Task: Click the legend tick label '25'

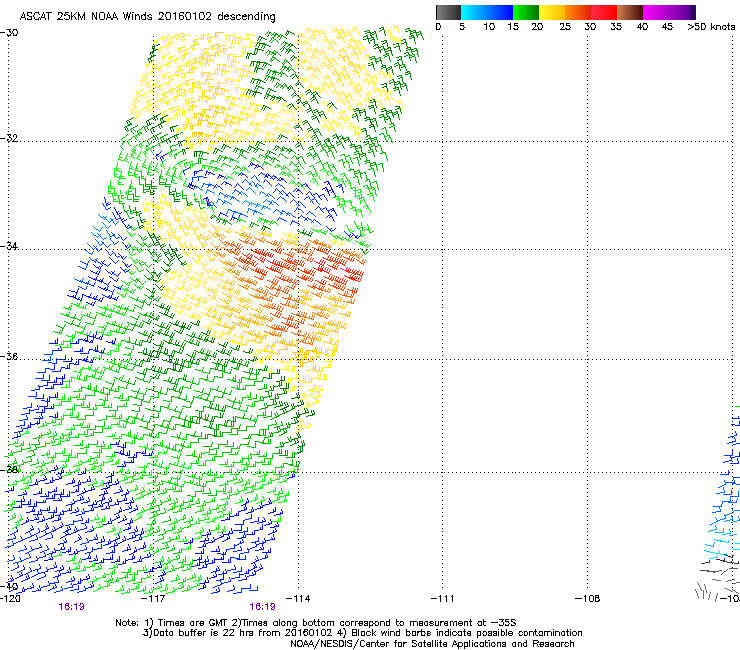Action: (565, 27)
